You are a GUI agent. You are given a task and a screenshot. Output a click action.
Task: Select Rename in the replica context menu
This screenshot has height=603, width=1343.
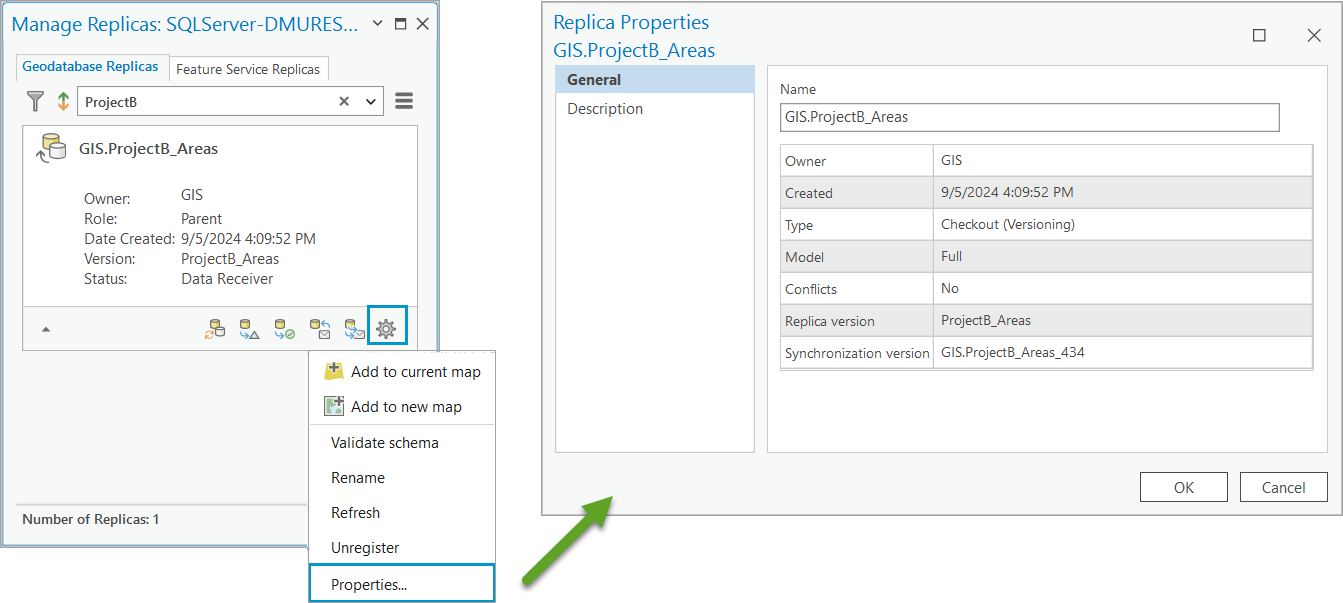pyautogui.click(x=355, y=477)
